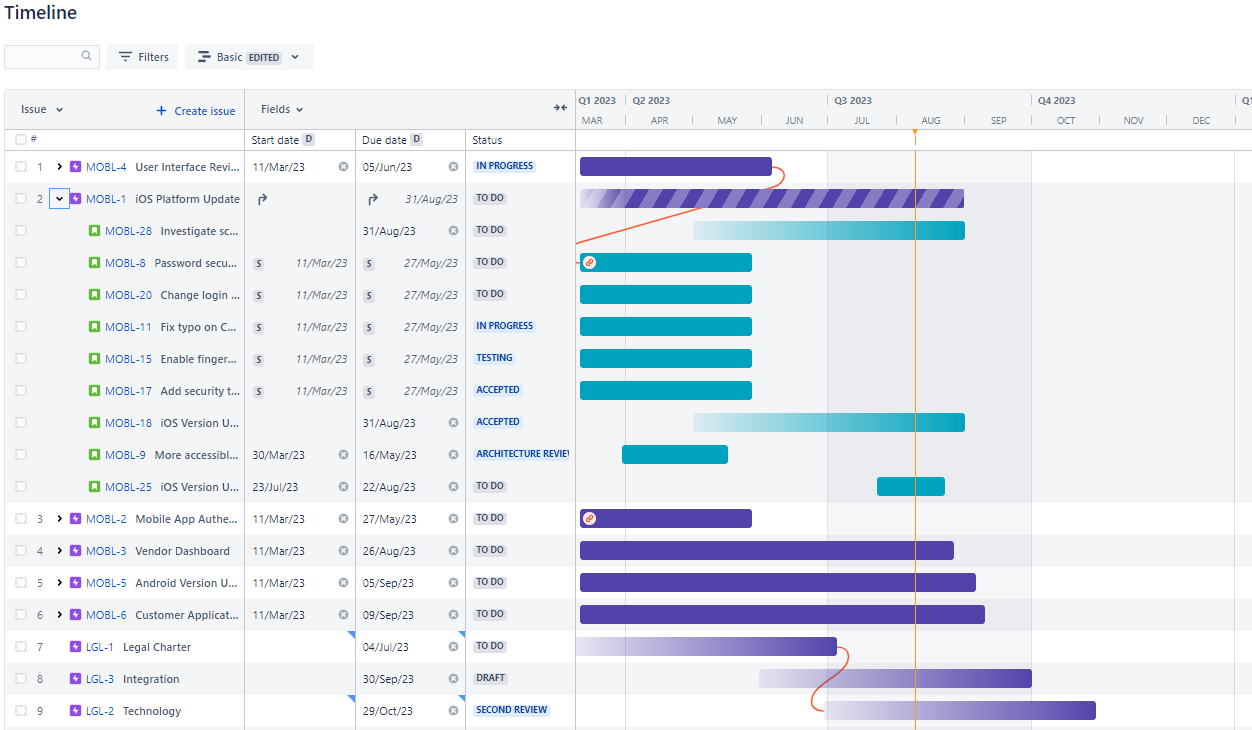Select the checkbox on the LGL-3 Integration row
Screen dimensions: 1252x730
21,678
